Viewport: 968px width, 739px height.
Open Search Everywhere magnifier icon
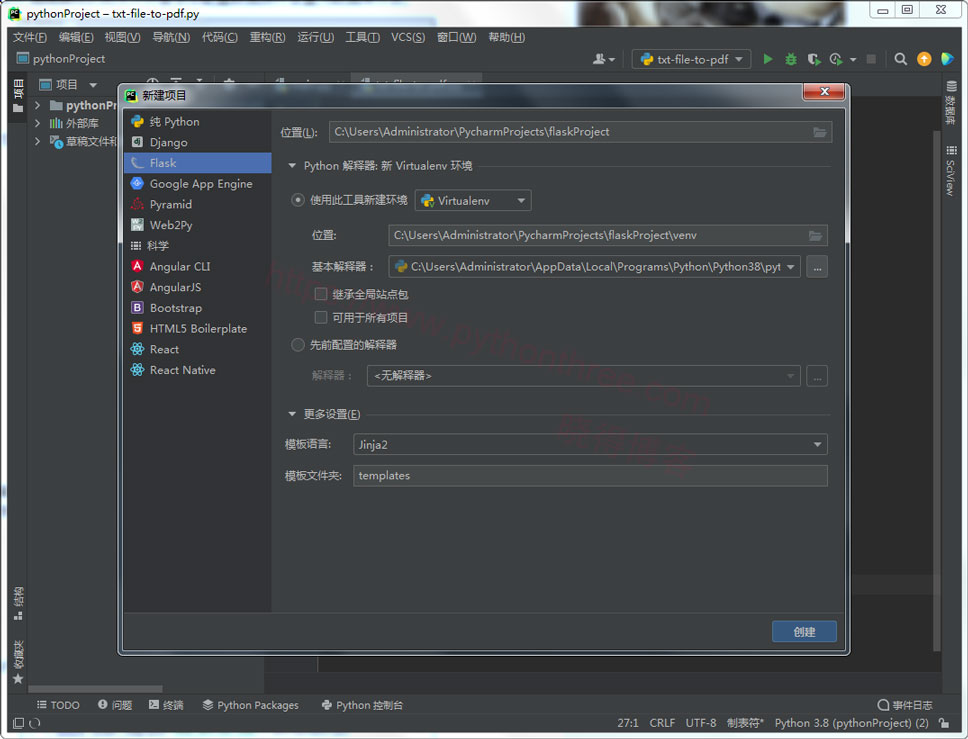[901, 59]
